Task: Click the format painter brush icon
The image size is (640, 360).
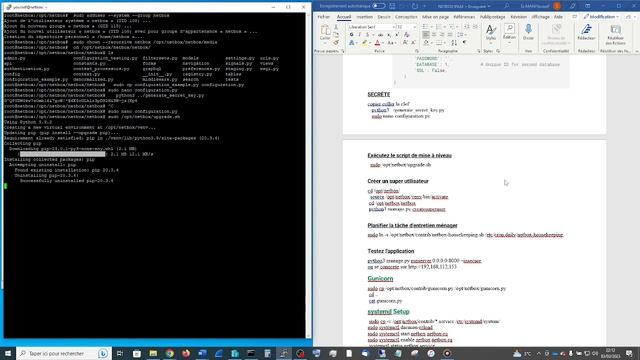Action: (336, 42)
